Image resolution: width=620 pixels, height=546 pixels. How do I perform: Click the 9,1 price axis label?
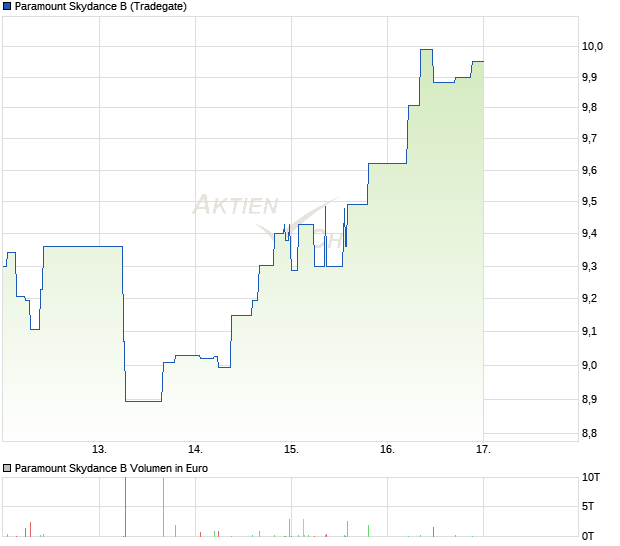pyautogui.click(x=590, y=331)
